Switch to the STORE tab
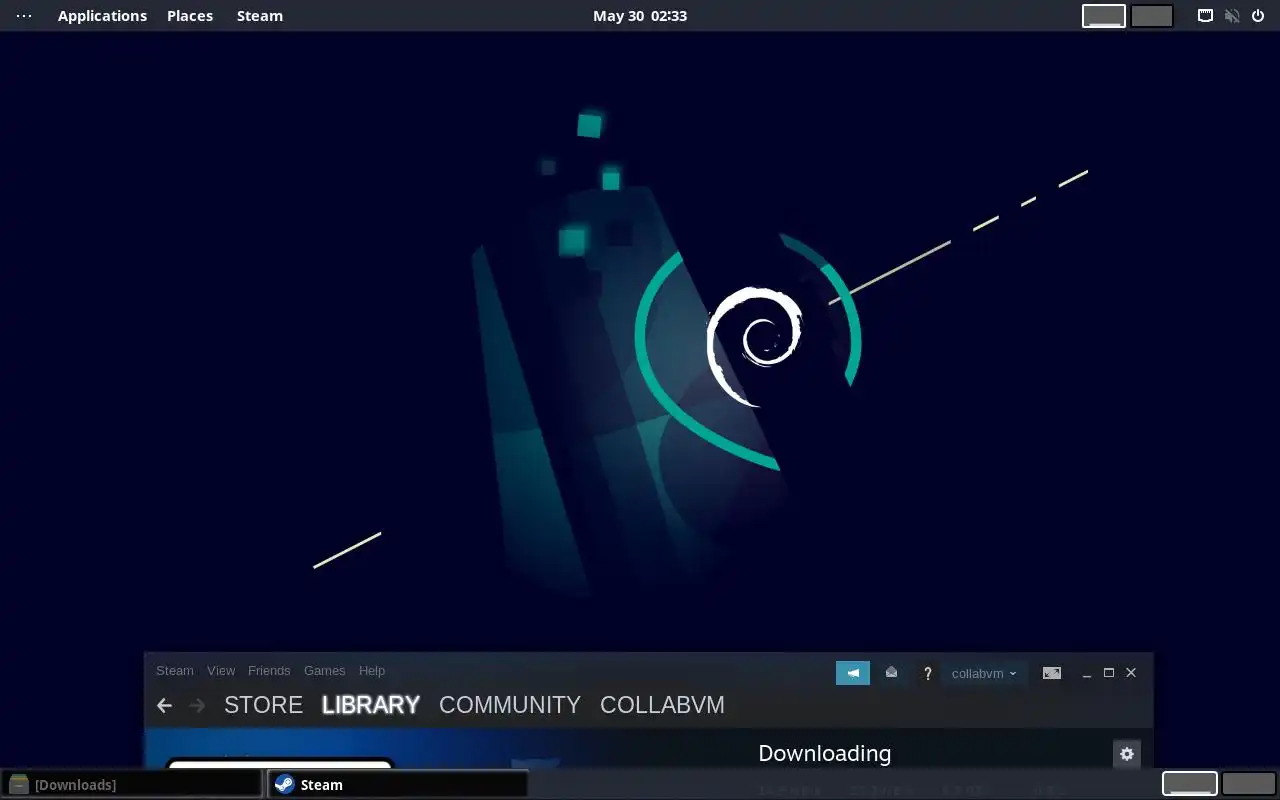The image size is (1280, 800). point(263,705)
